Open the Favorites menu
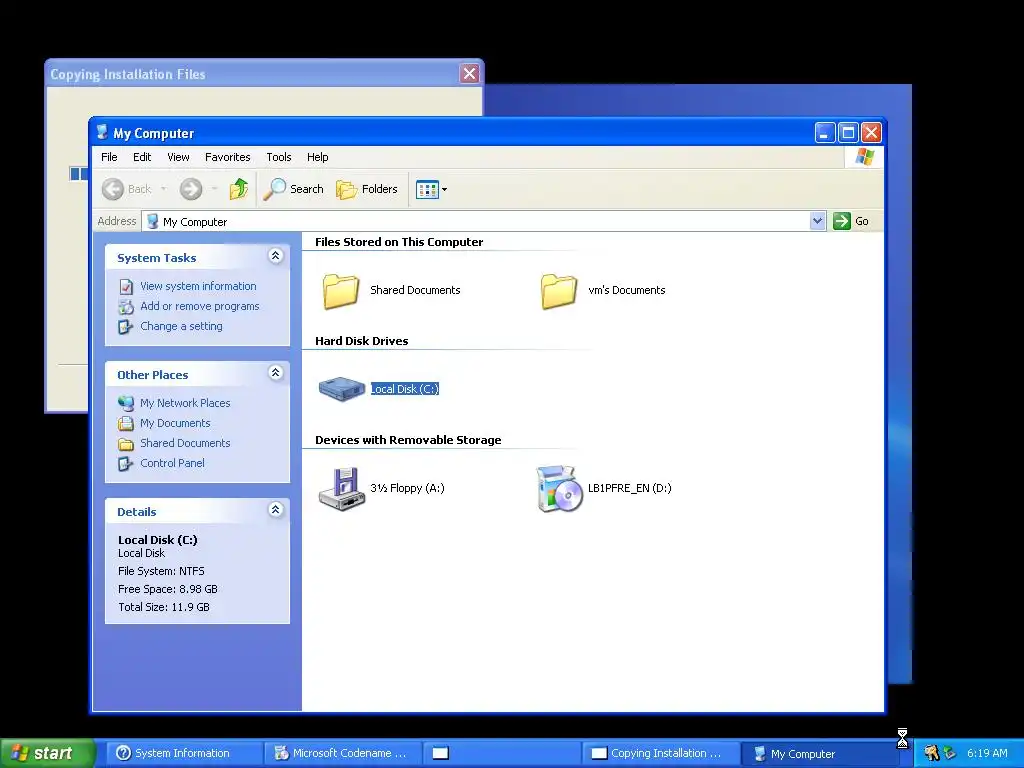Viewport: 1024px width, 768px height. pos(227,157)
